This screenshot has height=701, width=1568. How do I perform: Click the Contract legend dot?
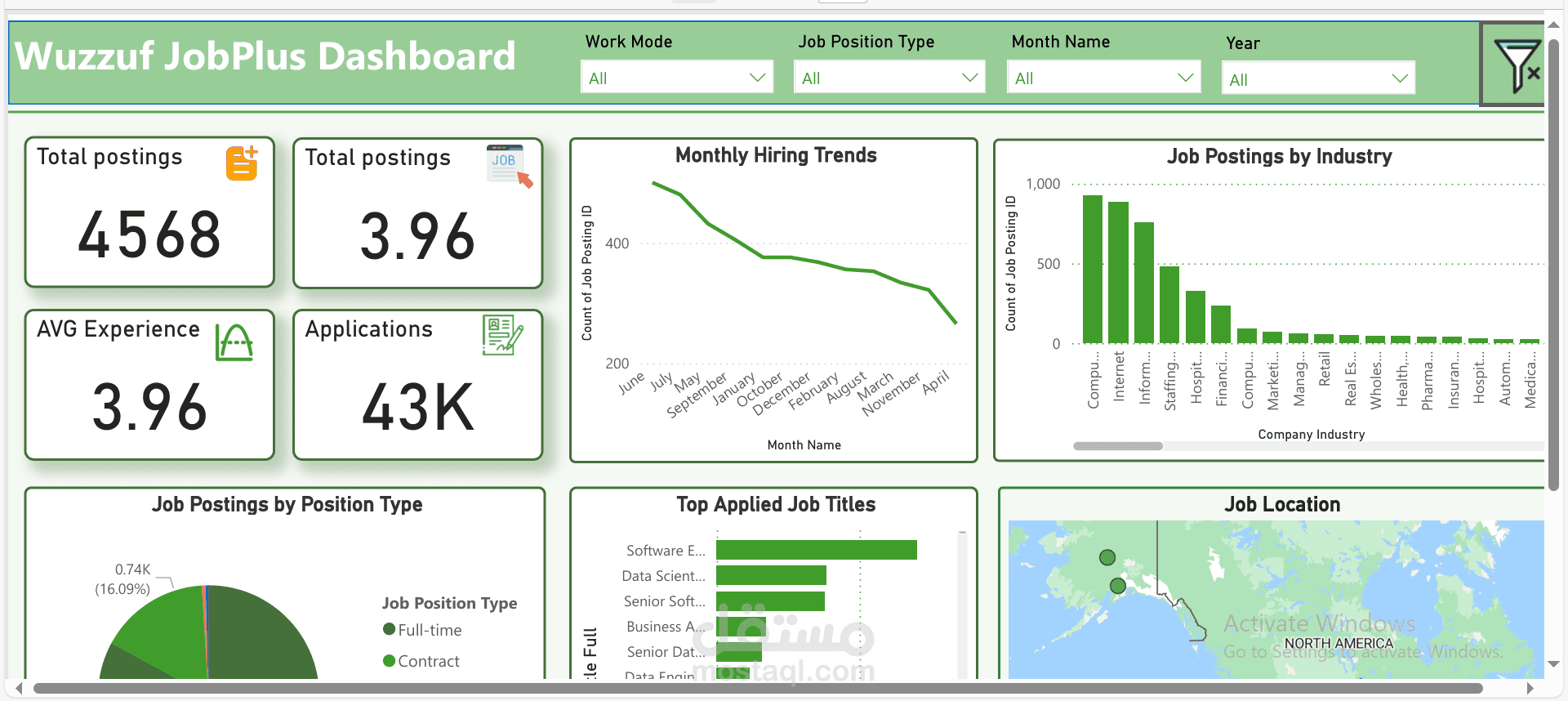(390, 660)
